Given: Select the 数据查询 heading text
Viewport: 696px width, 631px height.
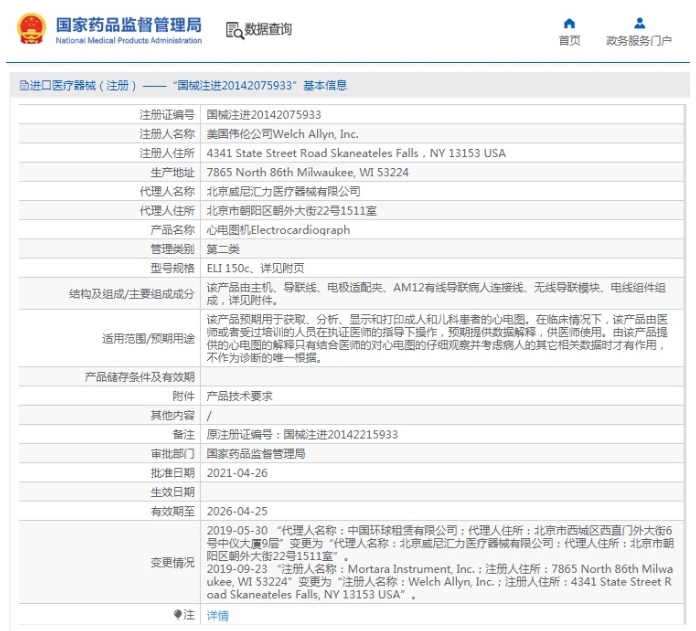Looking at the screenshot, I should tap(269, 30).
